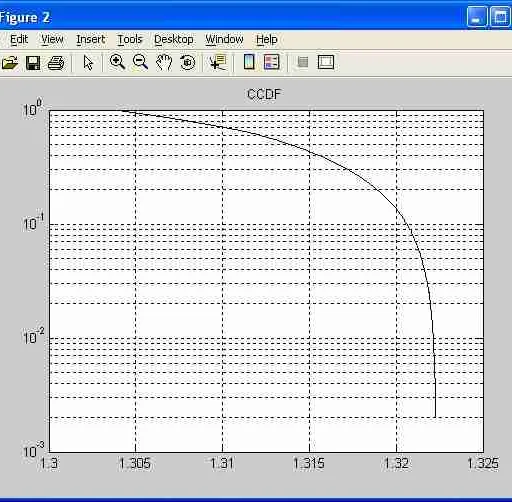Screen dimensions: 512x502
Task: Turn on the Data Cursor tool
Action: pos(218,62)
